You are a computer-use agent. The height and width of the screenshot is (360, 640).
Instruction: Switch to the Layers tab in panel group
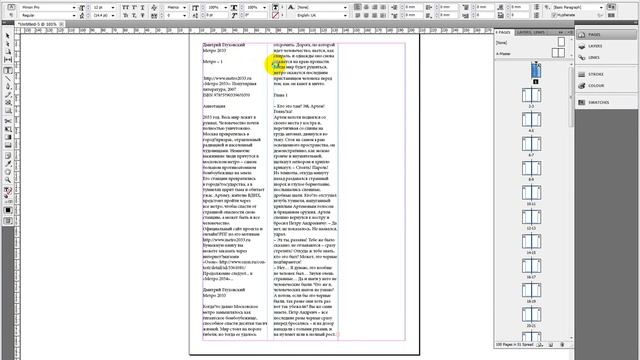[x=524, y=32]
